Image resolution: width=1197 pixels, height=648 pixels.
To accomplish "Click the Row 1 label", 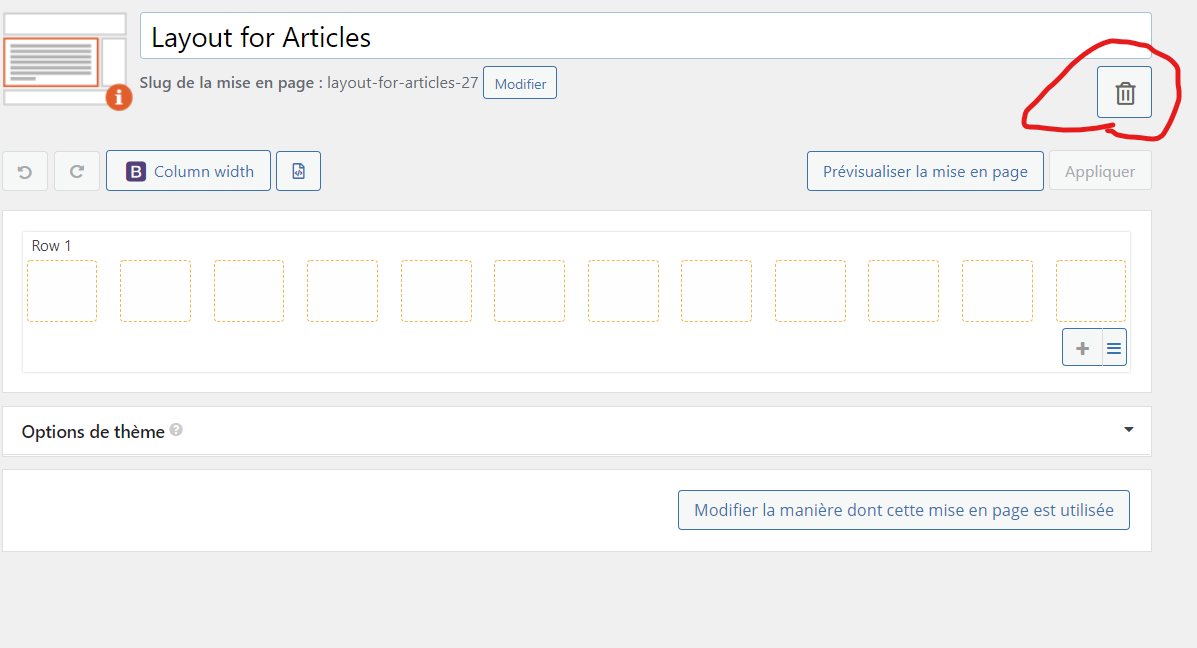I will tap(51, 246).
